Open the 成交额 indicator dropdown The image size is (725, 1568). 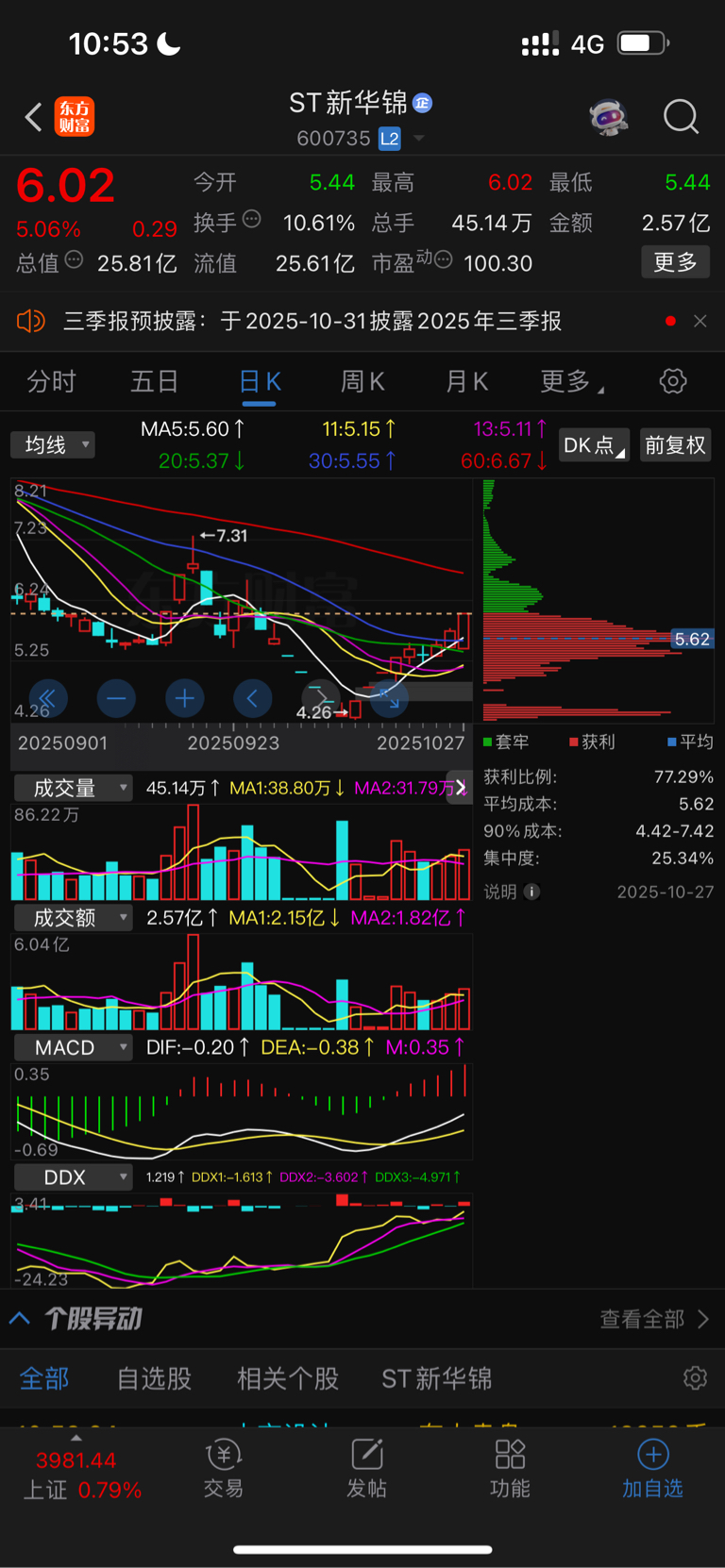pos(73,917)
